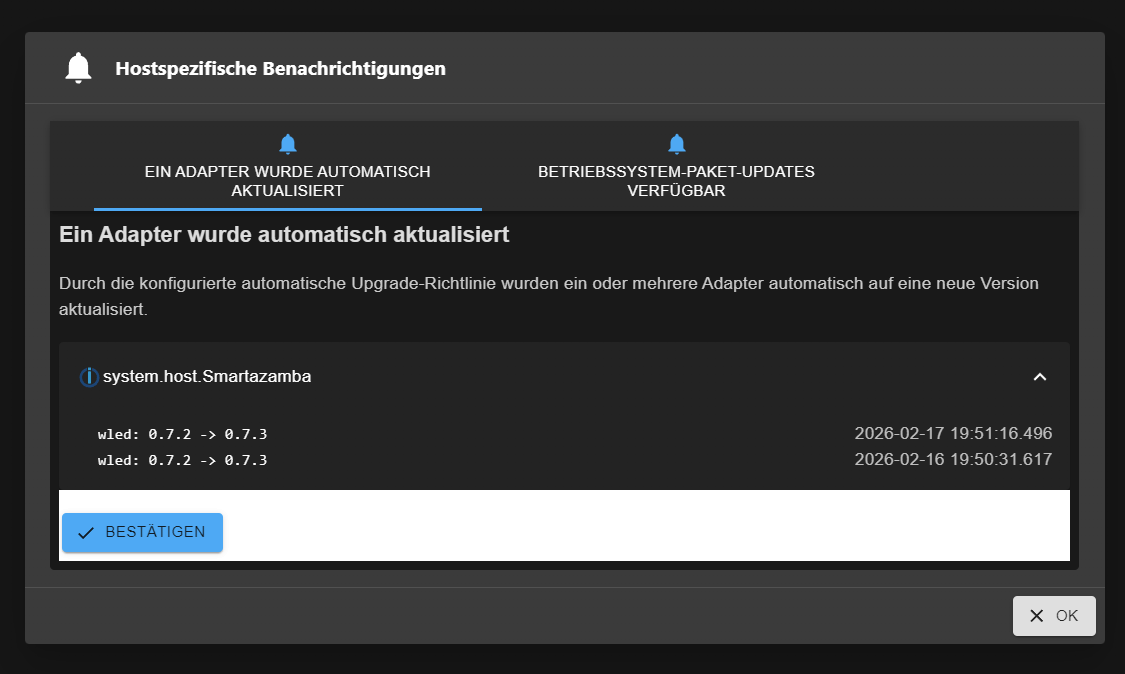Close the dialog via the OK label

click(1067, 616)
